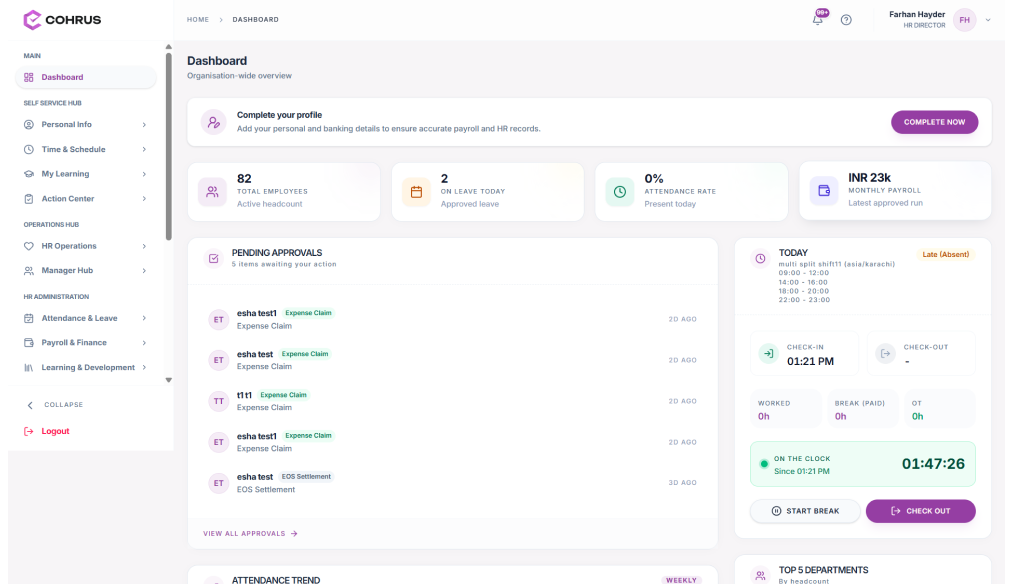Click the EOS Settlement tag
Viewport: 1009px width, 584px height.
[306, 477]
